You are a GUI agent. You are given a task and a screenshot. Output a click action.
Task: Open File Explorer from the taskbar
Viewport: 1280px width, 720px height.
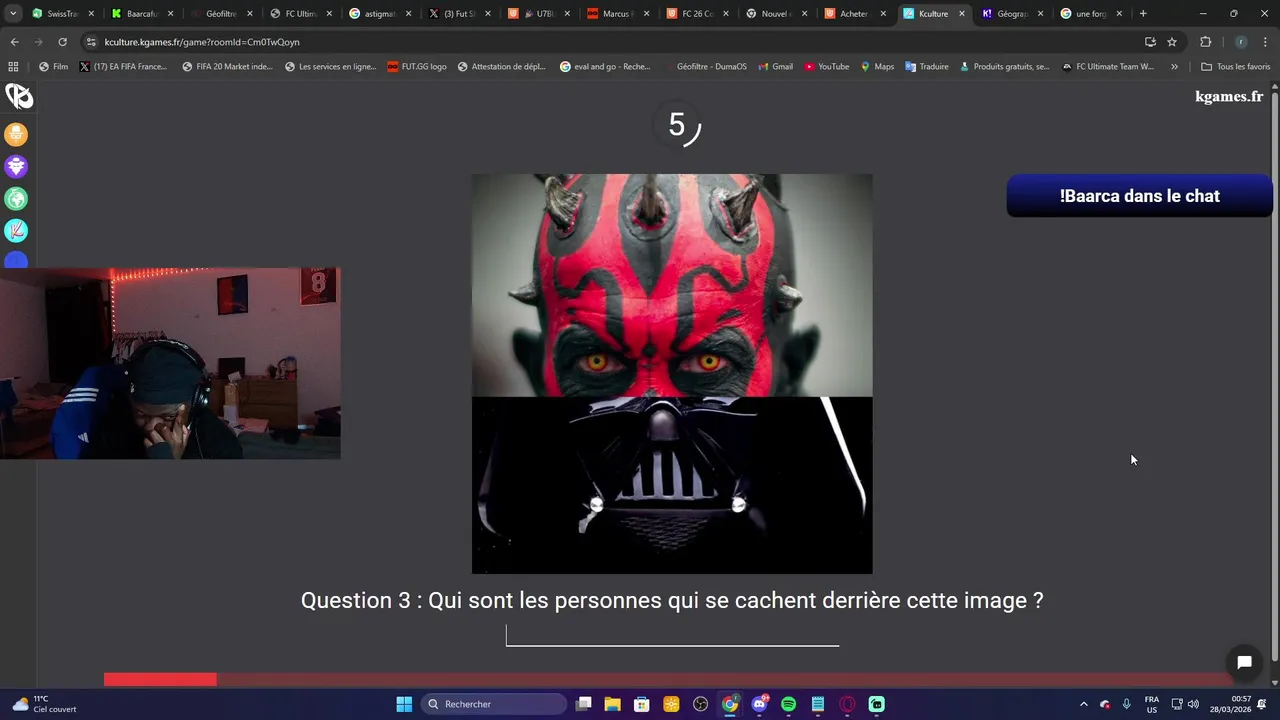pos(613,704)
